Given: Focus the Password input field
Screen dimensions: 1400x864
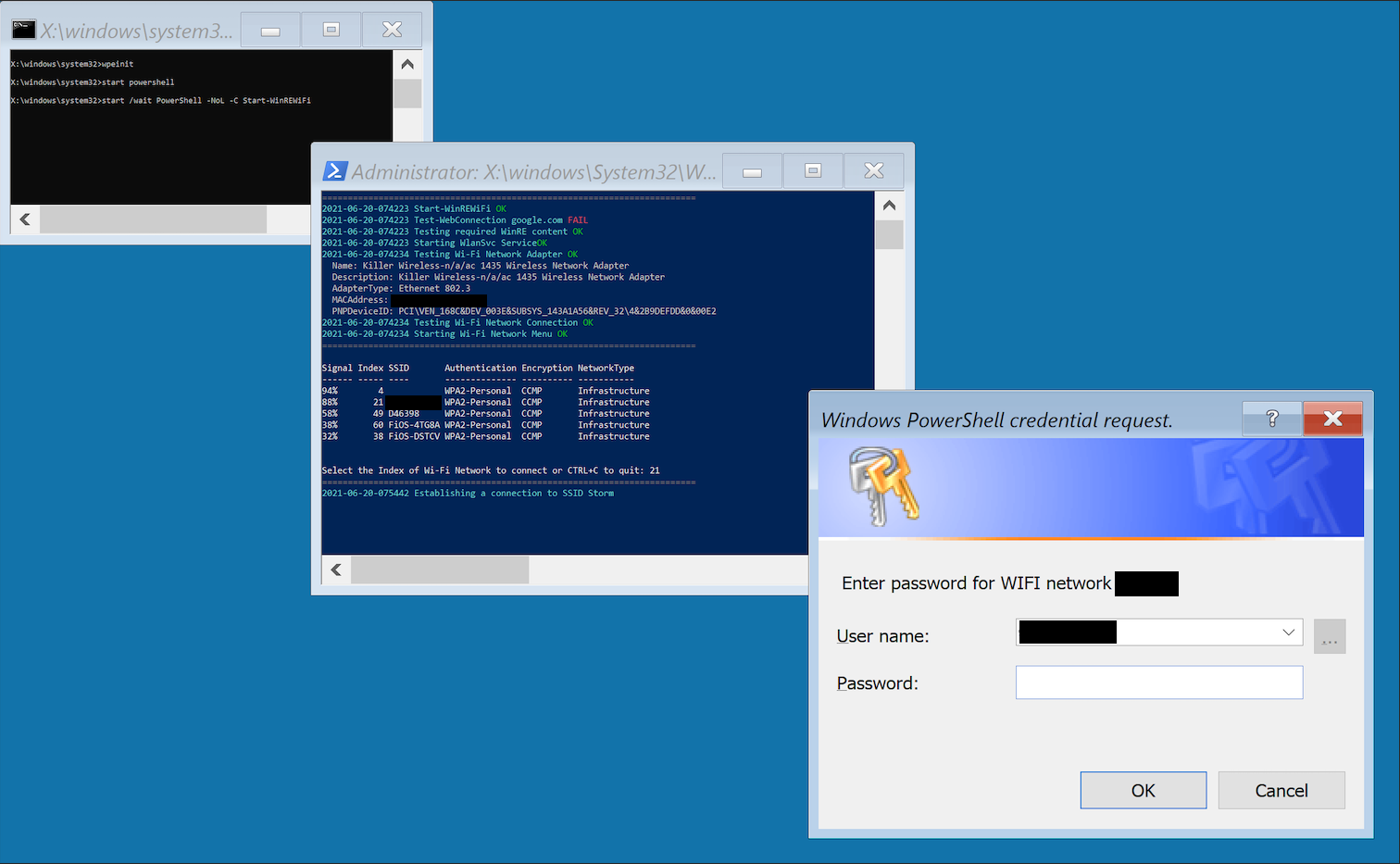Looking at the screenshot, I should coord(1158,682).
